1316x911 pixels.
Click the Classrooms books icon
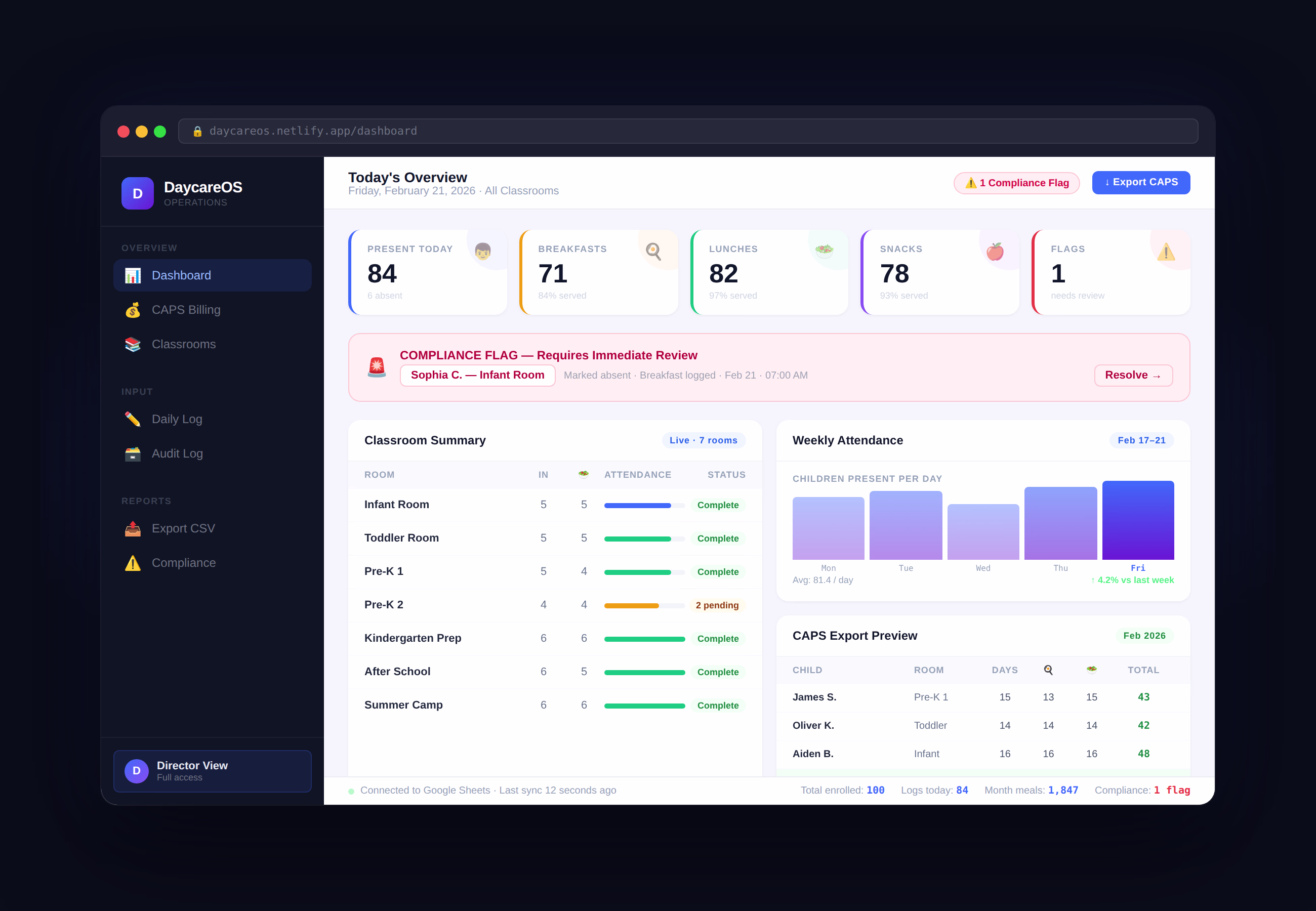[x=133, y=344]
